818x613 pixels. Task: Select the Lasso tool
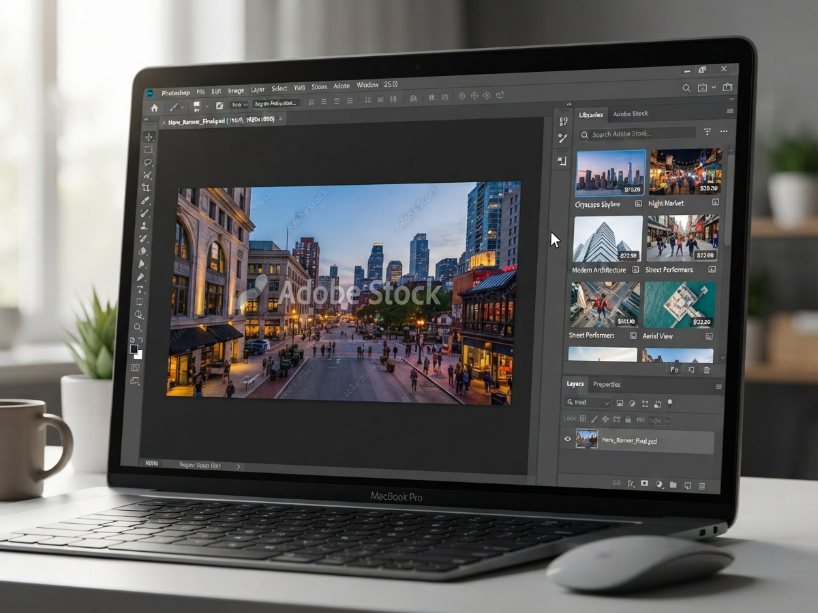[148, 163]
